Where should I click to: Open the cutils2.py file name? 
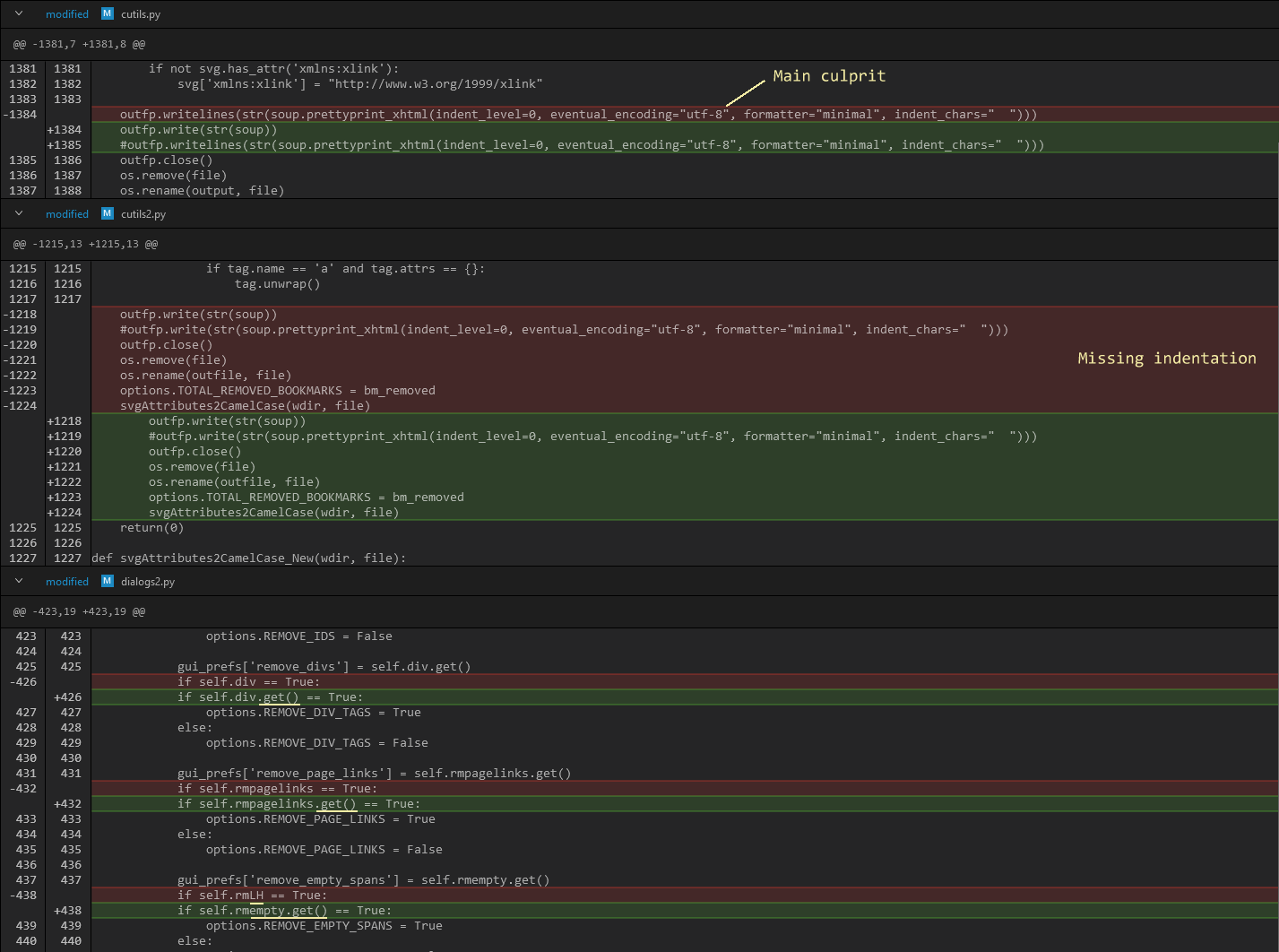click(x=143, y=214)
